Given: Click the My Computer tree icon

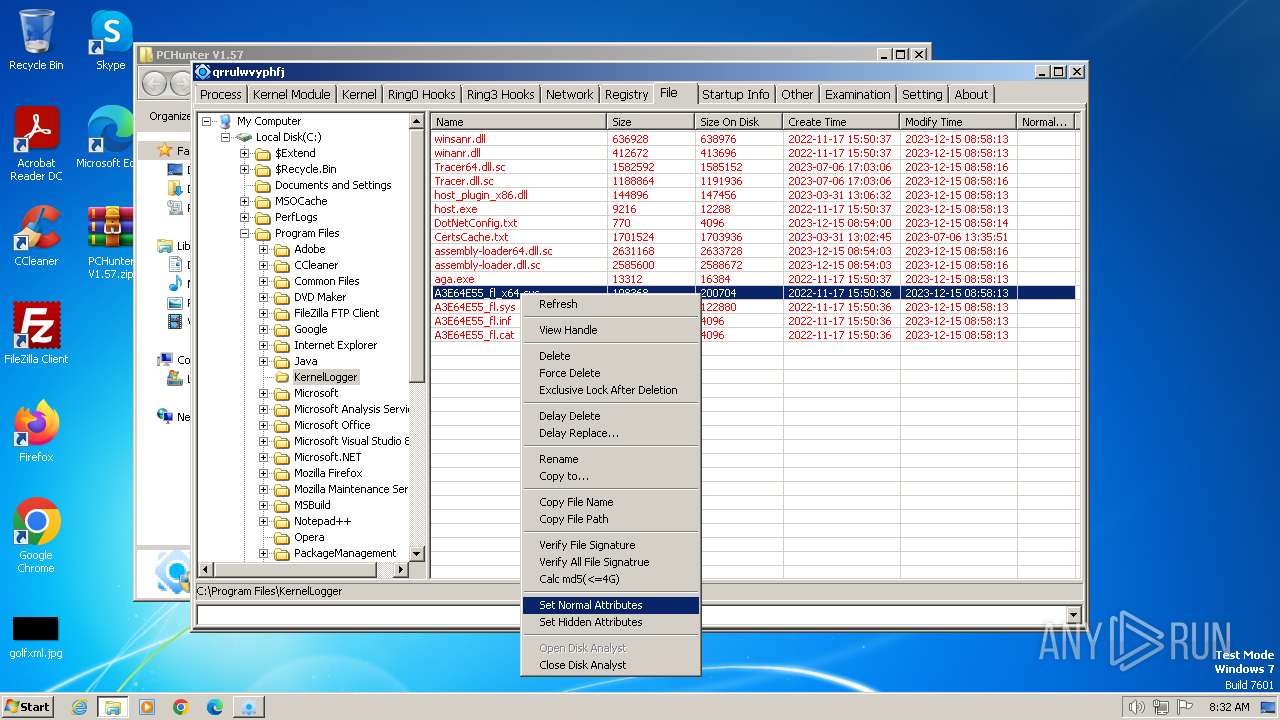Looking at the screenshot, I should point(225,121).
